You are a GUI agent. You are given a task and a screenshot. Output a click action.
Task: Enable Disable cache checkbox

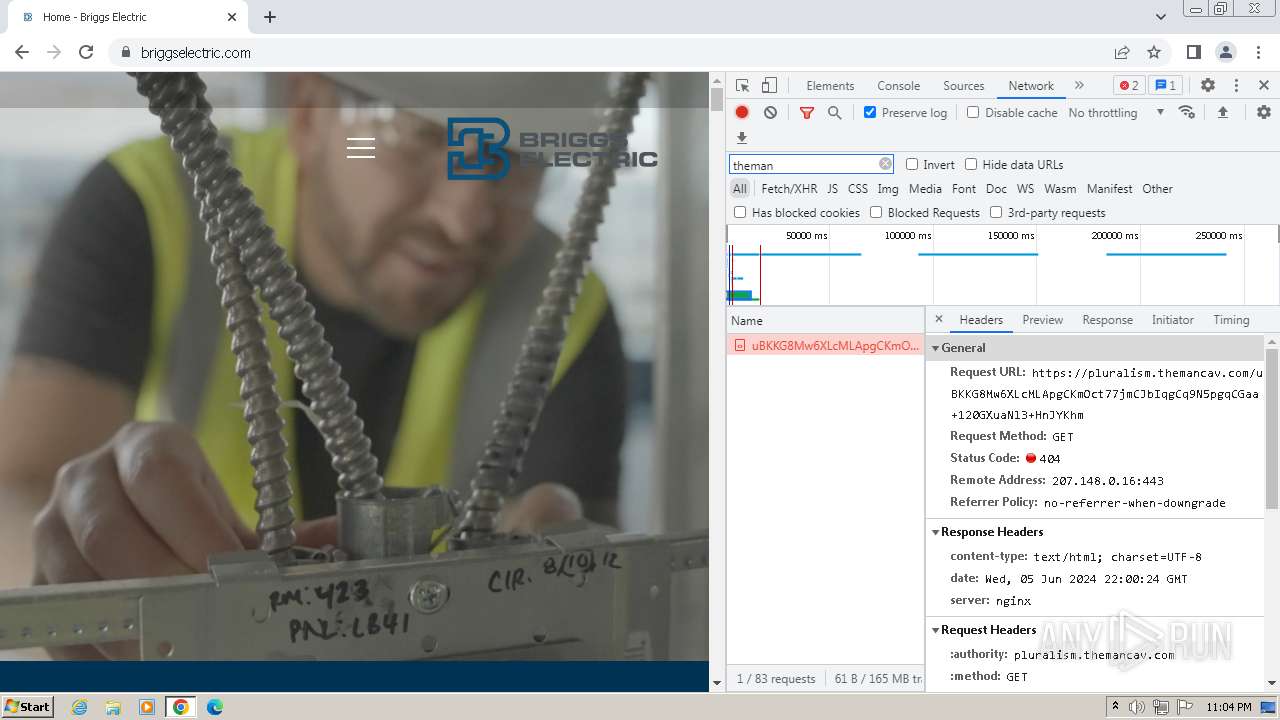[973, 112]
